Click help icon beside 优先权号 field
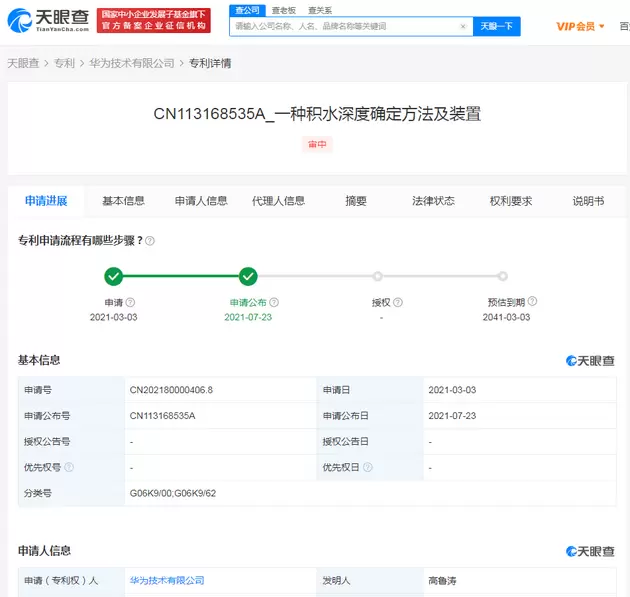The image size is (630, 597). coord(69,467)
